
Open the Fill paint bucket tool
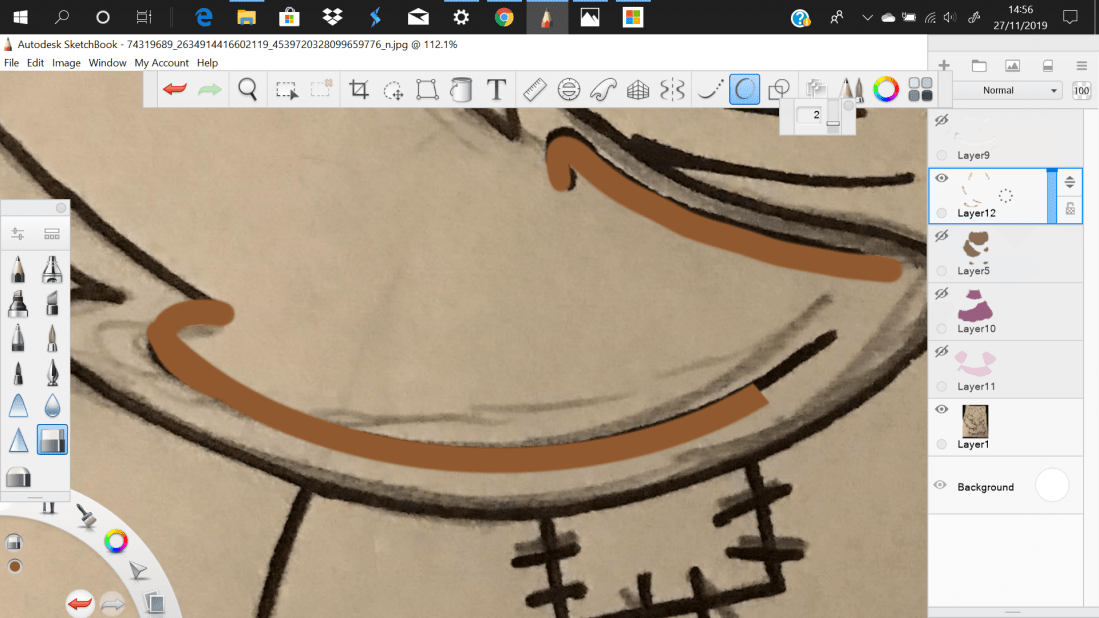tap(461, 89)
